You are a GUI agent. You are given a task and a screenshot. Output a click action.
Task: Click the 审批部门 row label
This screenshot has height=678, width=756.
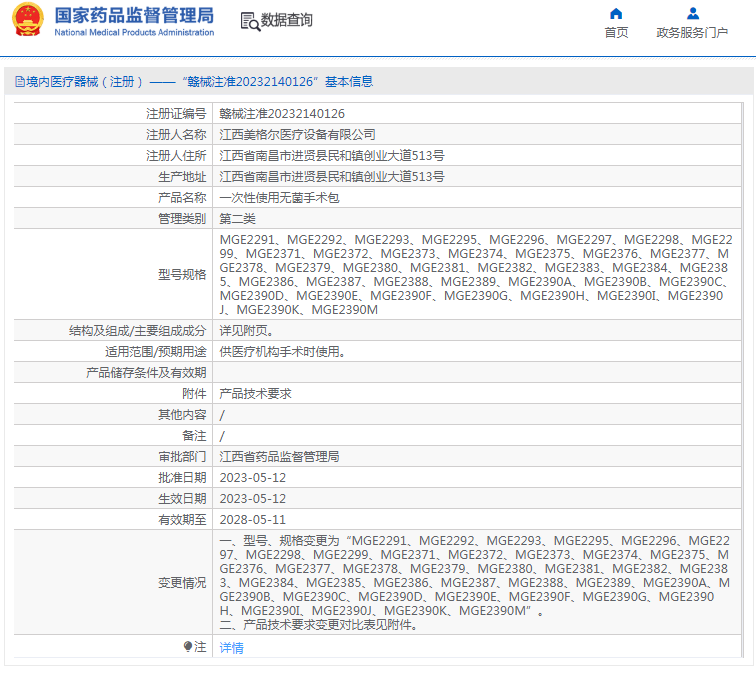point(182,456)
